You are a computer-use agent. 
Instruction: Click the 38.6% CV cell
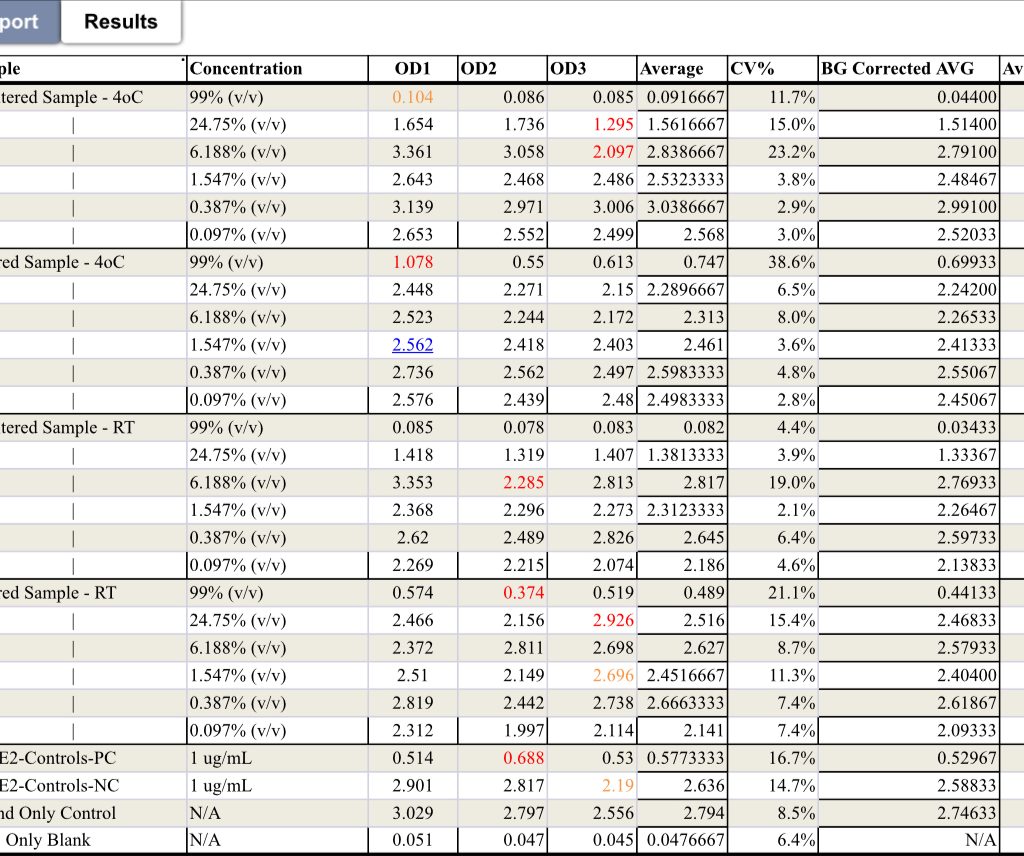791,262
